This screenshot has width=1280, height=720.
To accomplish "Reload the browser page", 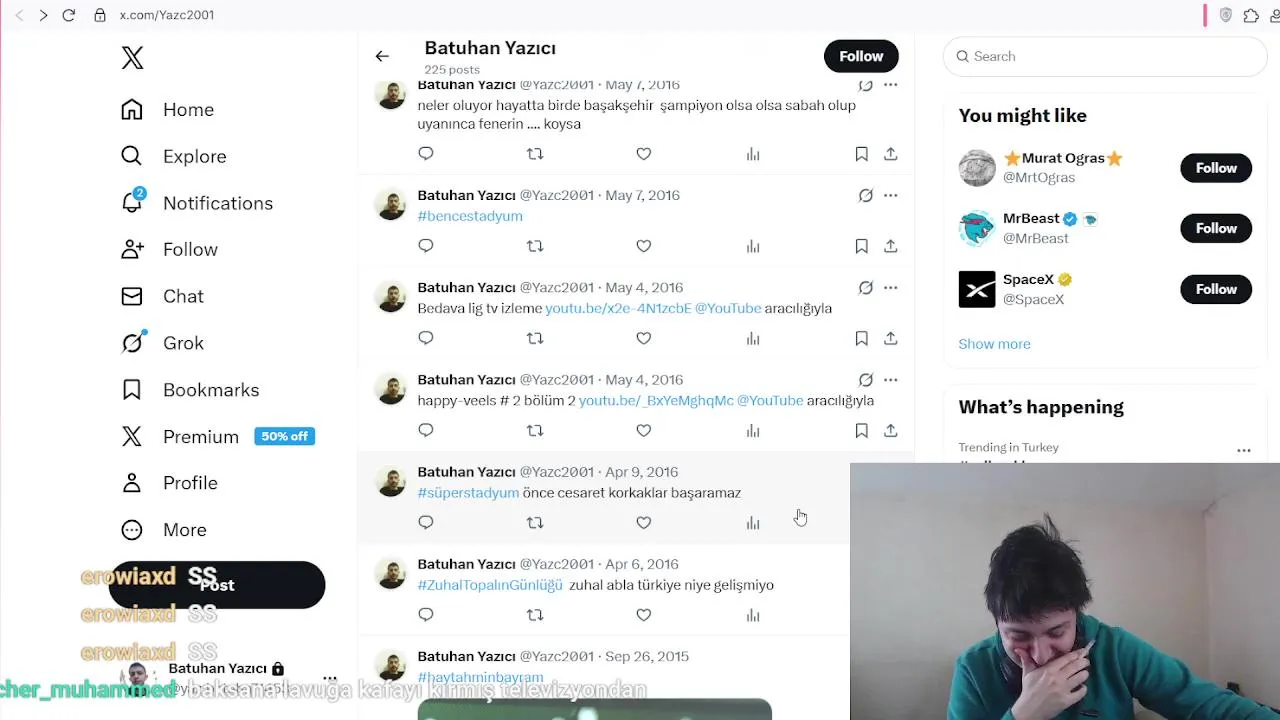I will pos(68,15).
